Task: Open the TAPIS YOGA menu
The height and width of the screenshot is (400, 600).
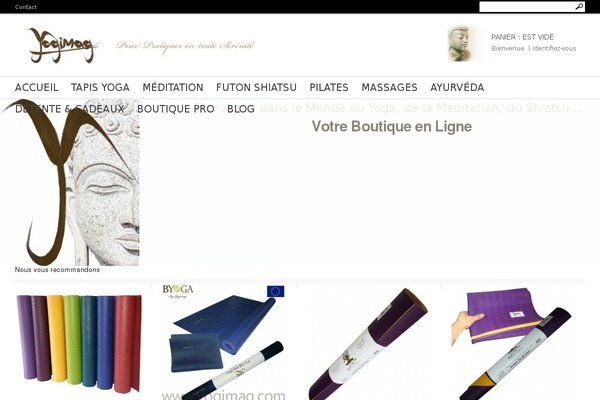Action: pyautogui.click(x=100, y=87)
